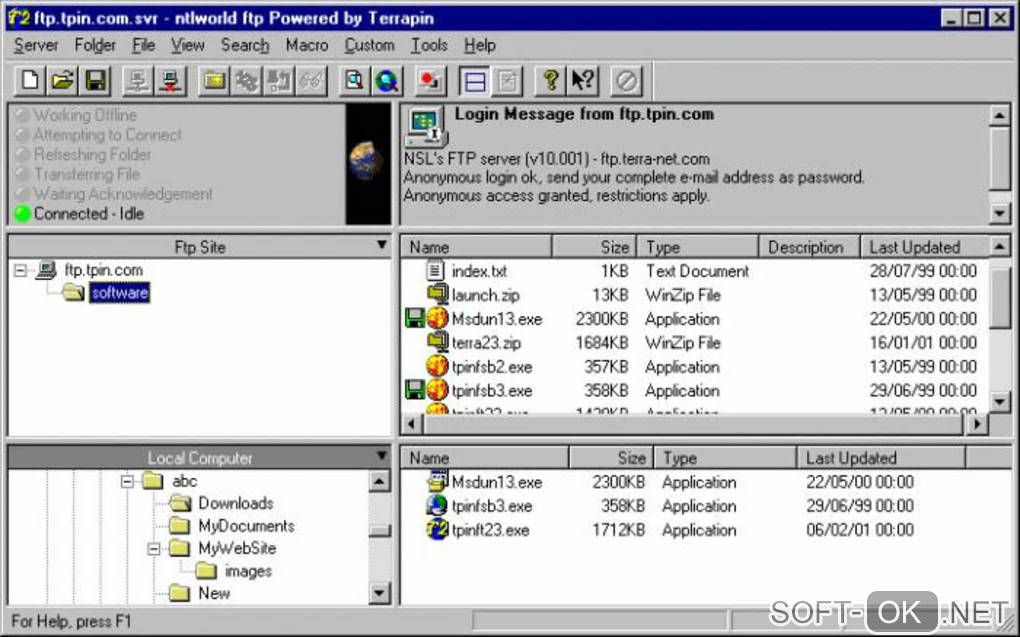Click the Description column header
The height and width of the screenshot is (637, 1020).
pyautogui.click(x=809, y=247)
